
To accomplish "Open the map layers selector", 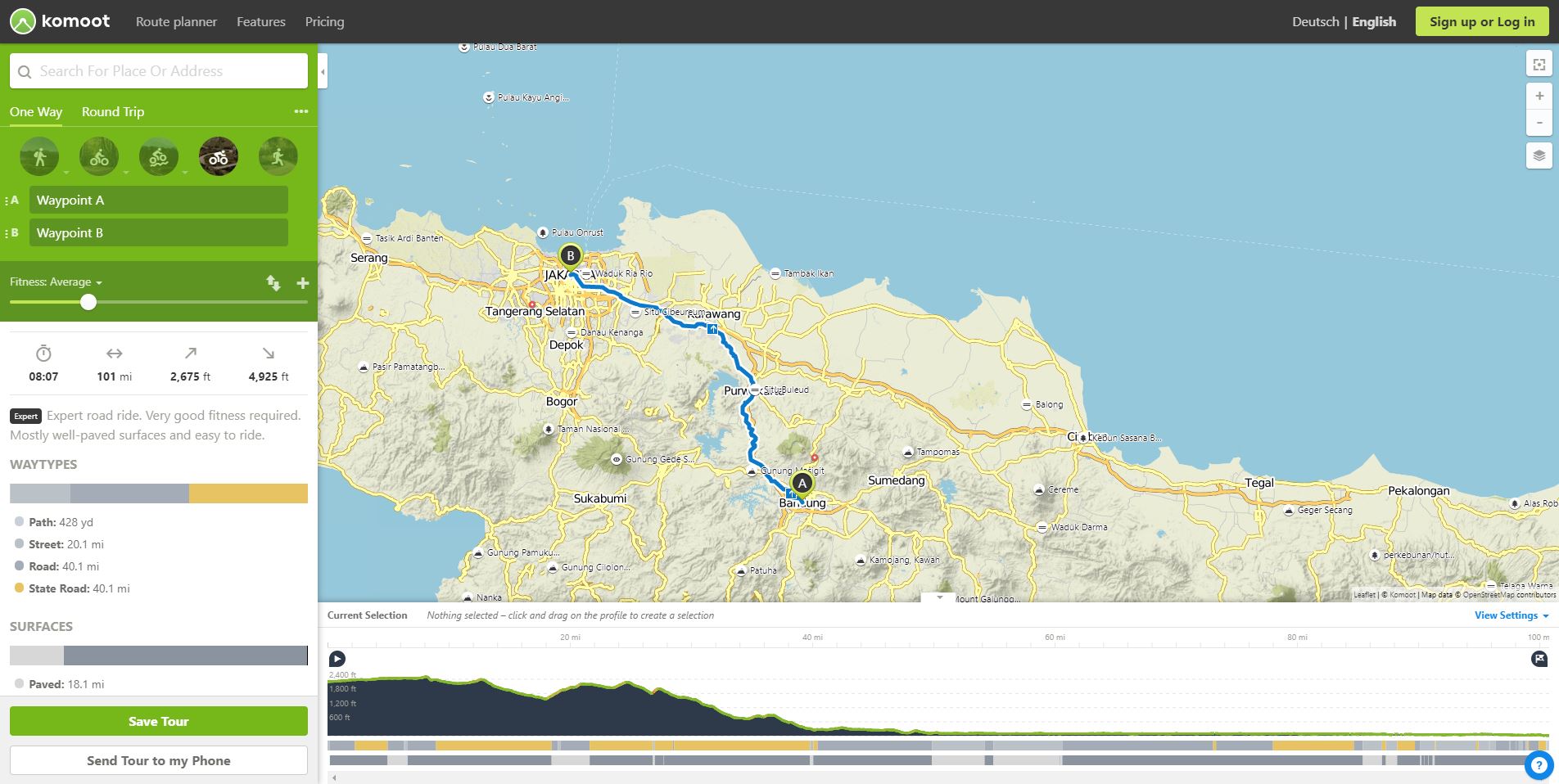I will 1539,155.
